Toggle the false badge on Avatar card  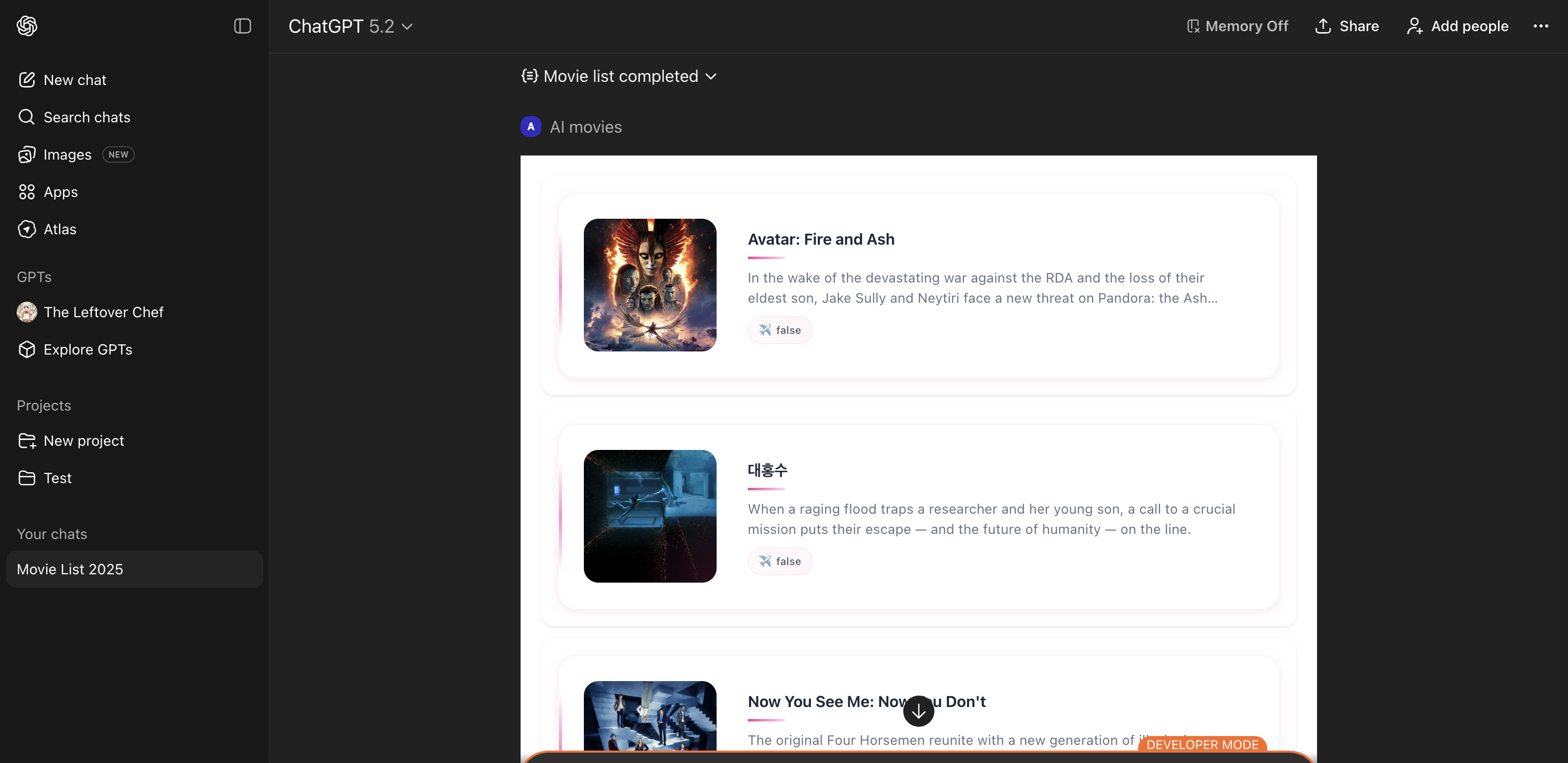click(x=780, y=330)
